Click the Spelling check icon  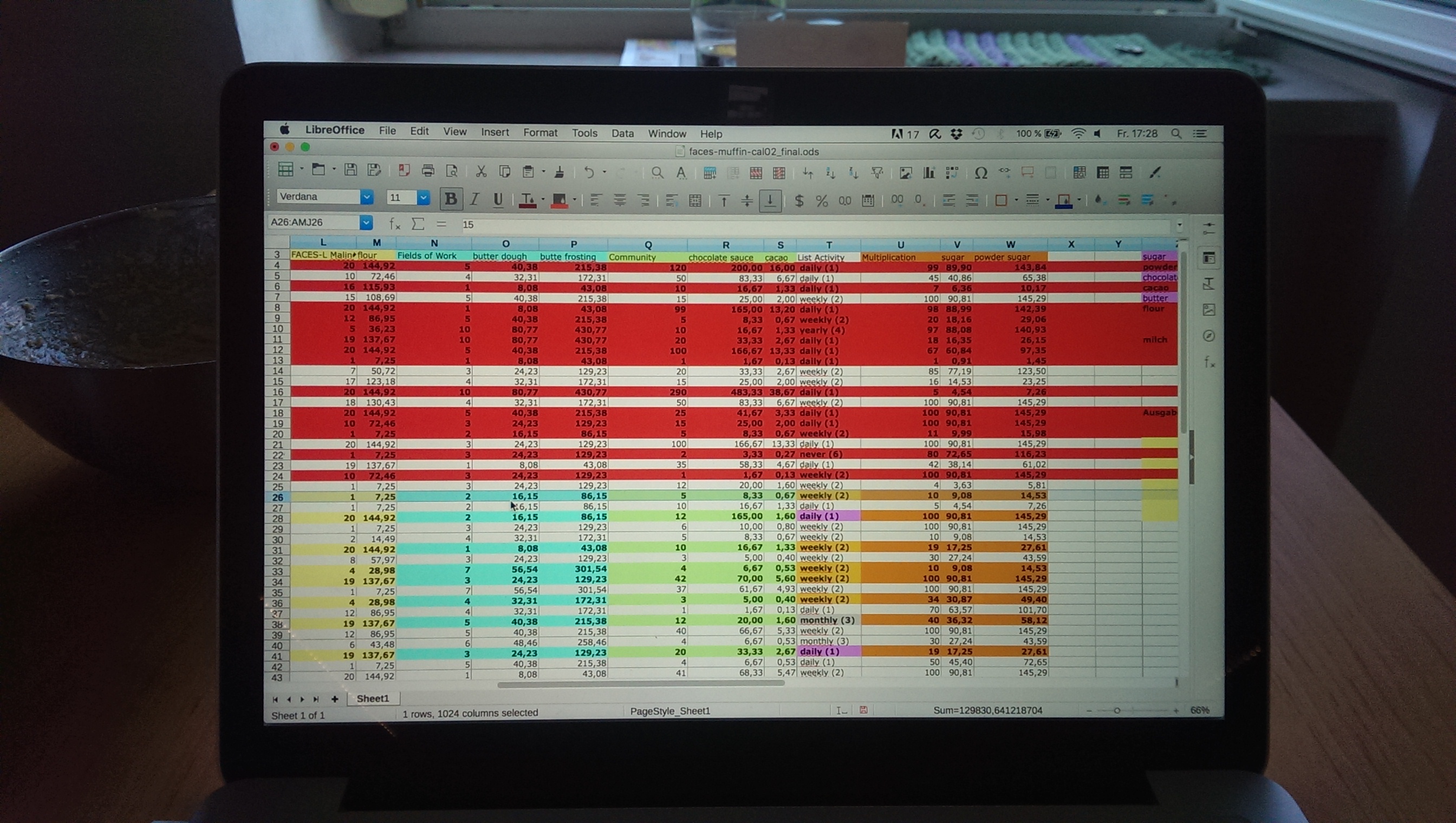681,172
